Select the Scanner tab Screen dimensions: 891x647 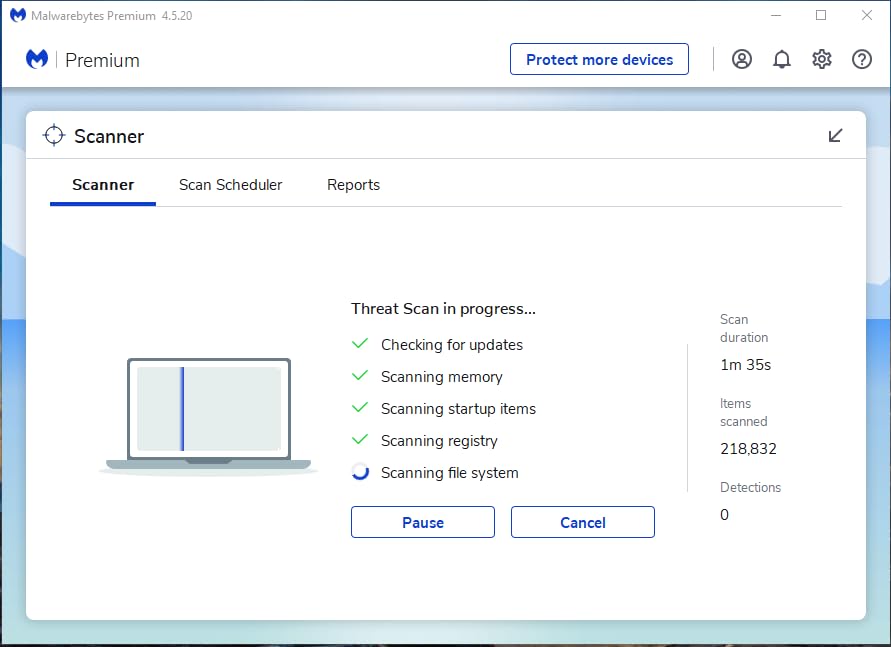click(102, 185)
